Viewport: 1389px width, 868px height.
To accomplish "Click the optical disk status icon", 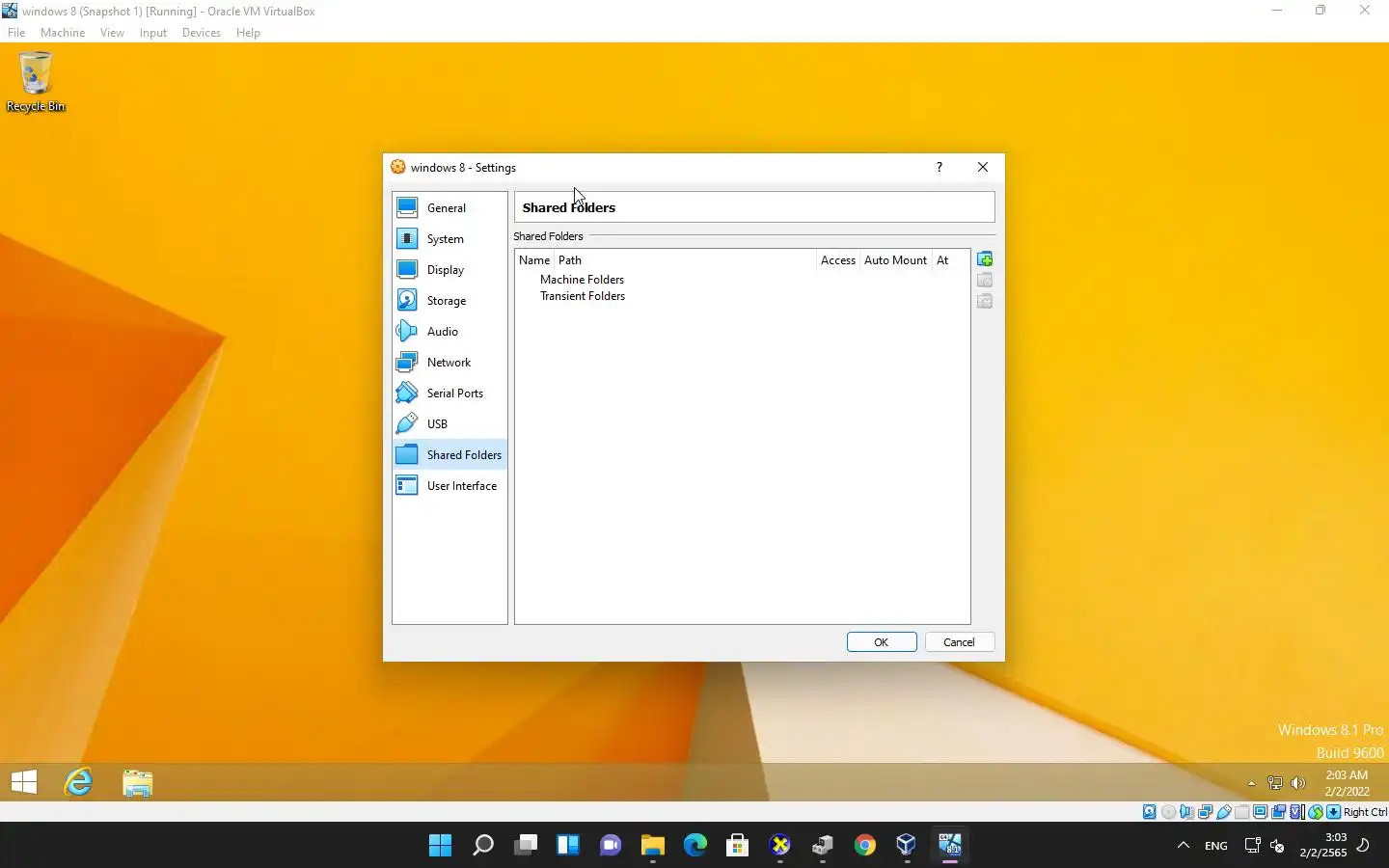I will (1168, 812).
